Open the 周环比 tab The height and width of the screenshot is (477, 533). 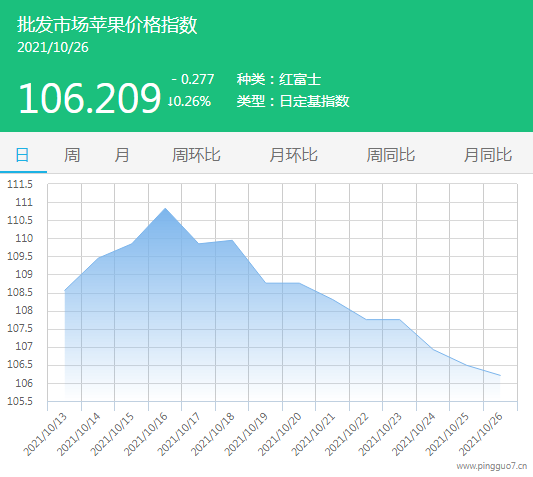click(196, 155)
